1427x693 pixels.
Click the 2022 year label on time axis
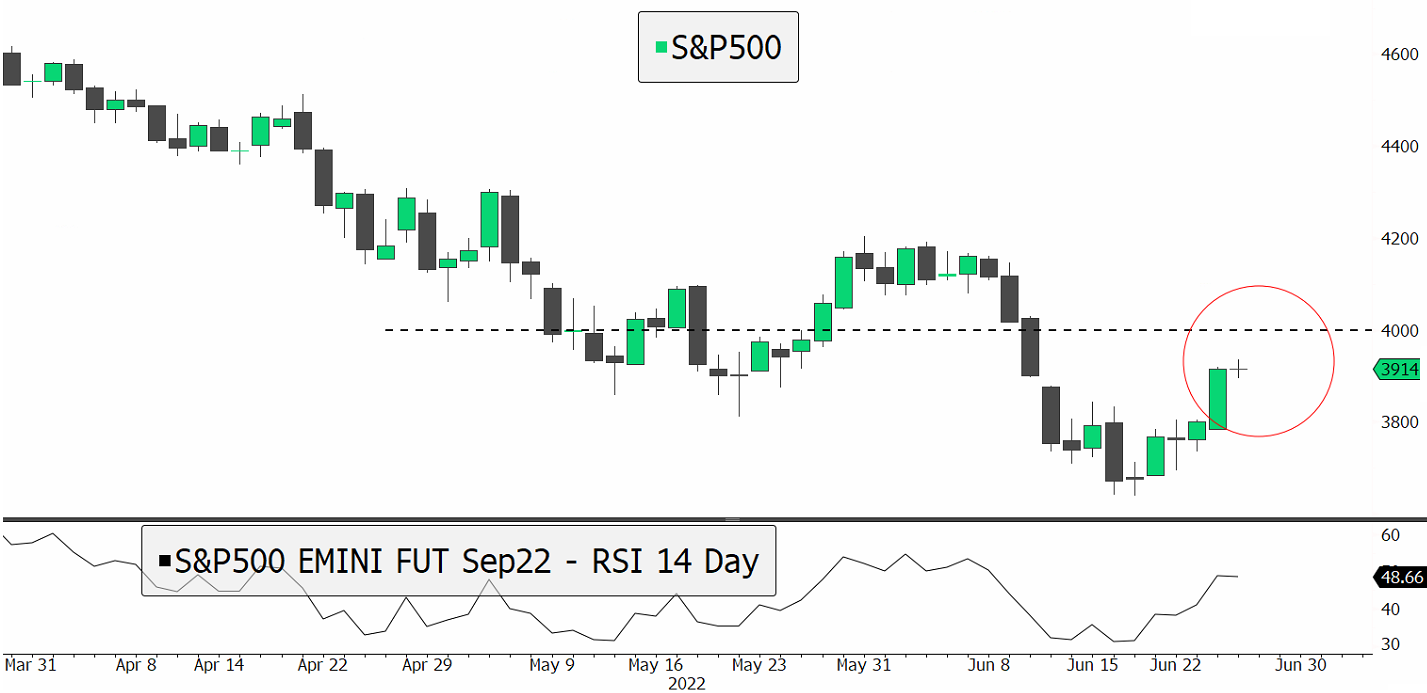coord(686,684)
